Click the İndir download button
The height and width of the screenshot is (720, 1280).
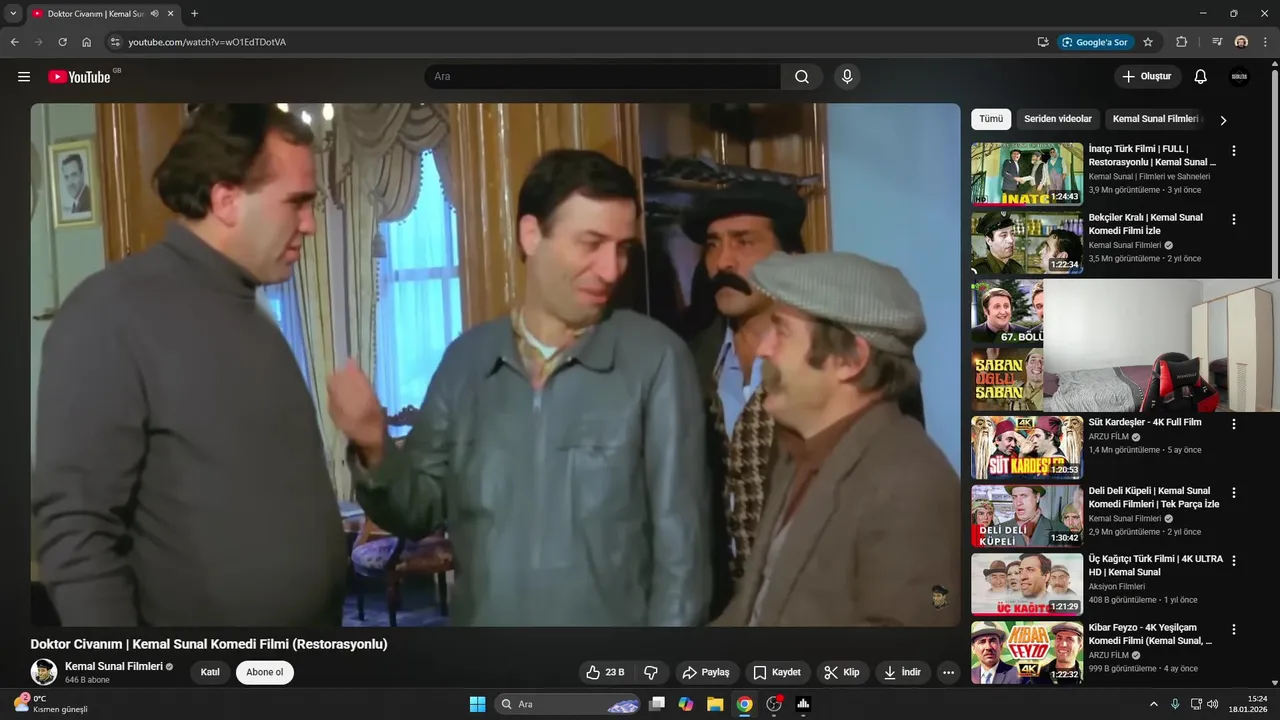click(902, 672)
